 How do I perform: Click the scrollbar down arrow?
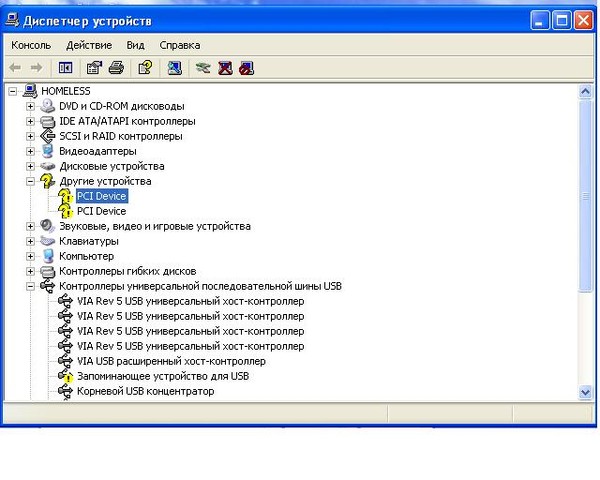pyautogui.click(x=587, y=392)
